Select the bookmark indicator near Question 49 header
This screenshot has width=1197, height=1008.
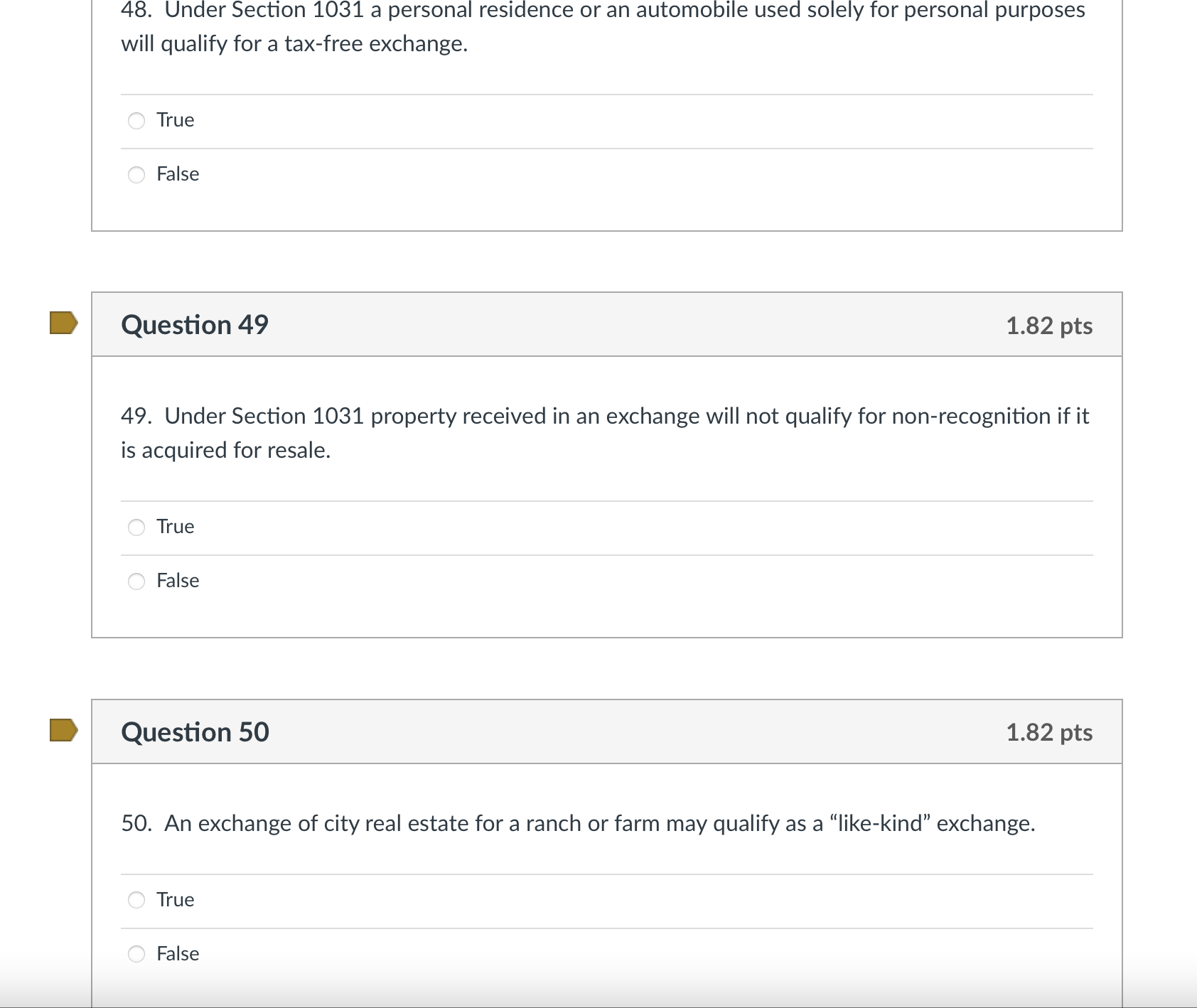[63, 324]
